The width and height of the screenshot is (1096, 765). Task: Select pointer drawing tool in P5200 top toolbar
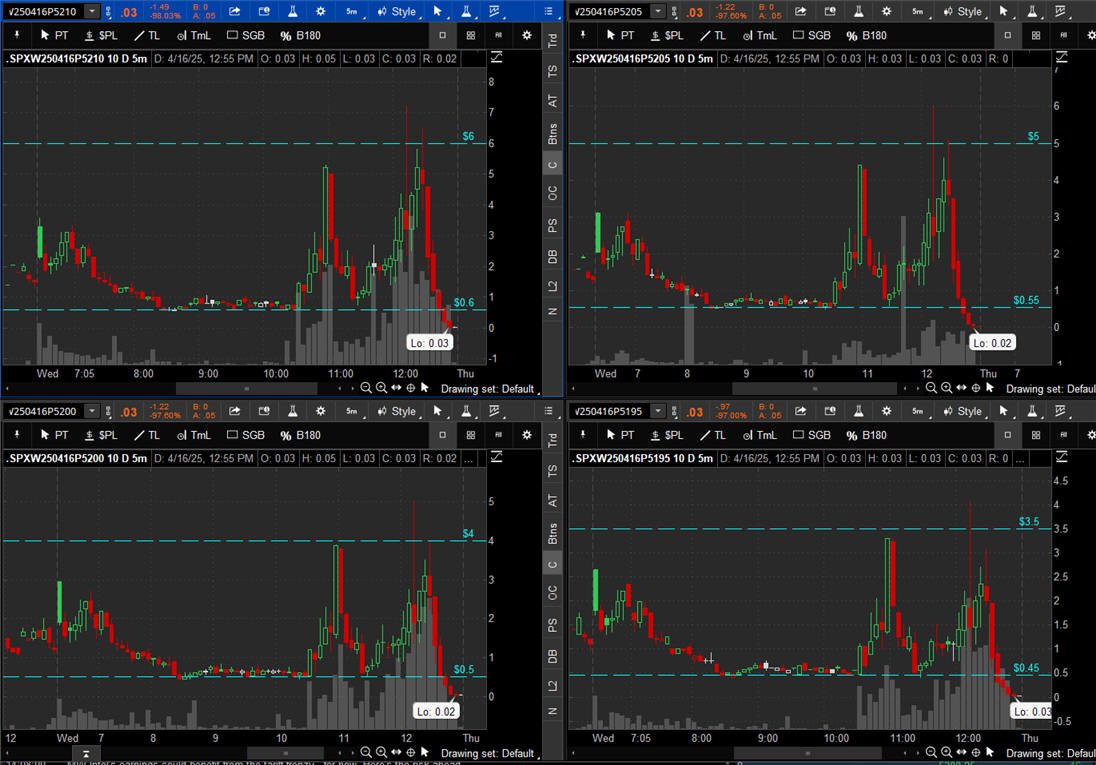[438, 411]
